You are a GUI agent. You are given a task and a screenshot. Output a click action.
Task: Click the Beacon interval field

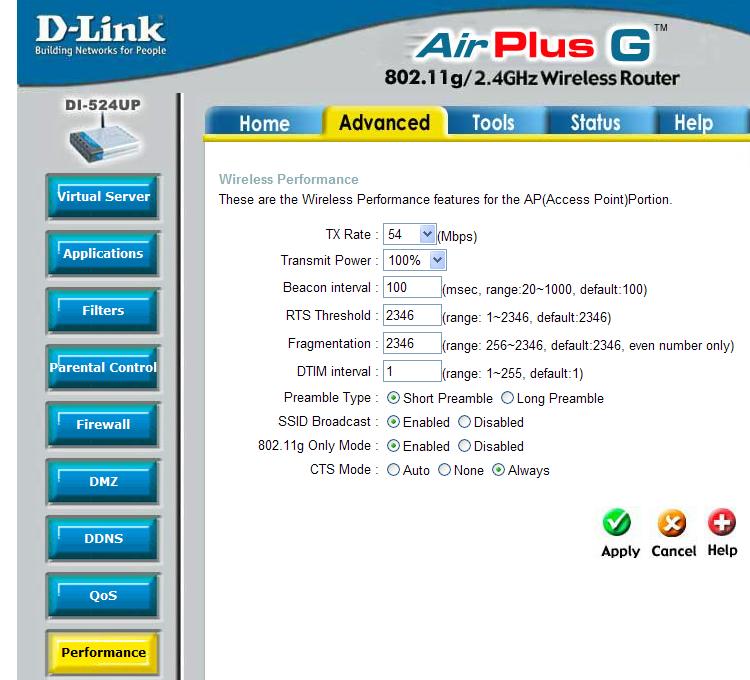tap(412, 287)
